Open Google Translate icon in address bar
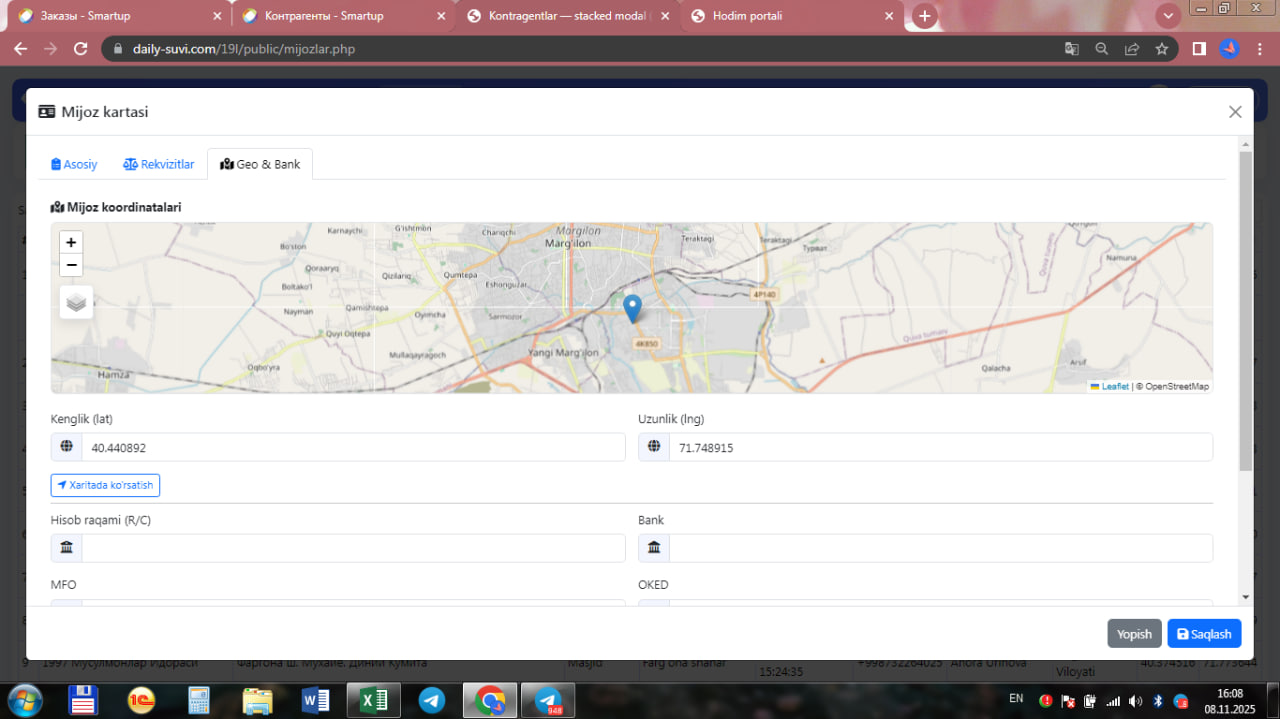This screenshot has height=719, width=1280. pos(1071,49)
